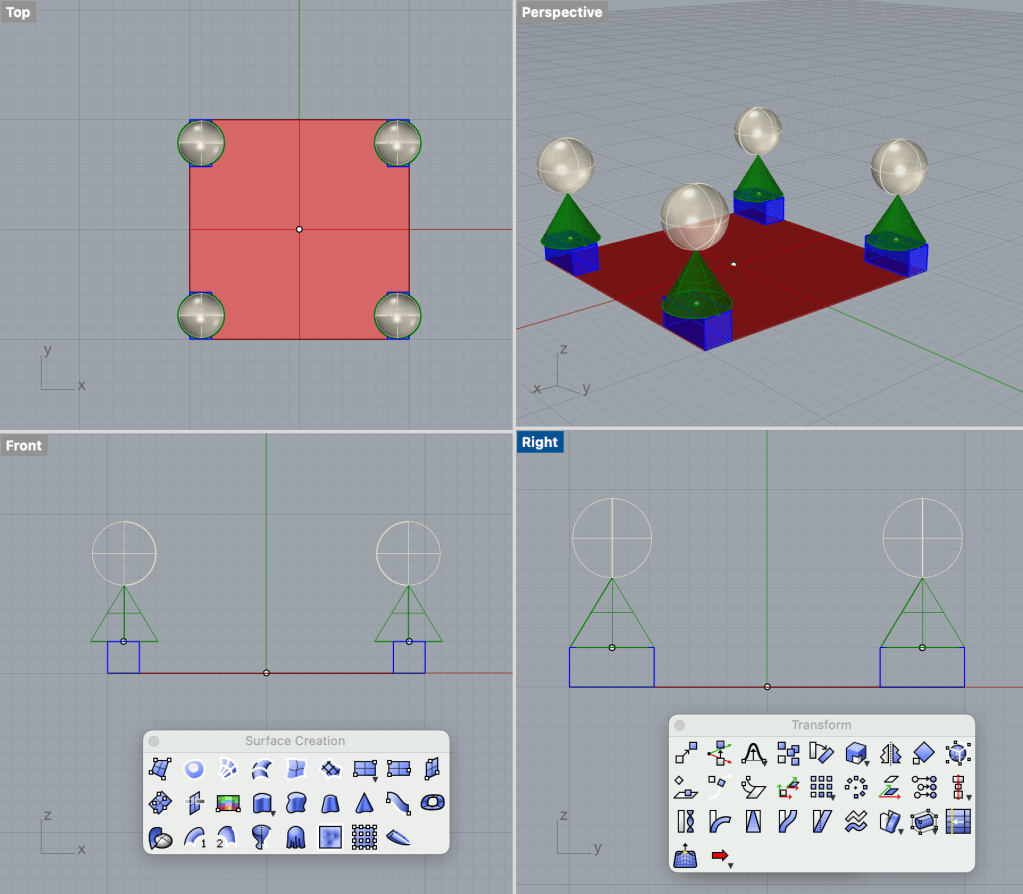Click the Polar Array icon
Screen dimensions: 1023x894
coord(856,787)
